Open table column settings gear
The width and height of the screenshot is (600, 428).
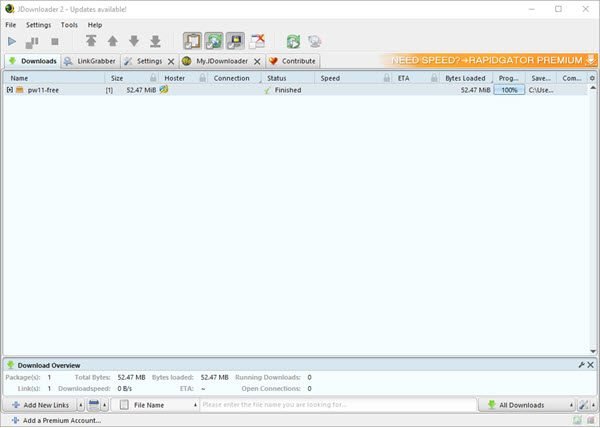pos(592,78)
